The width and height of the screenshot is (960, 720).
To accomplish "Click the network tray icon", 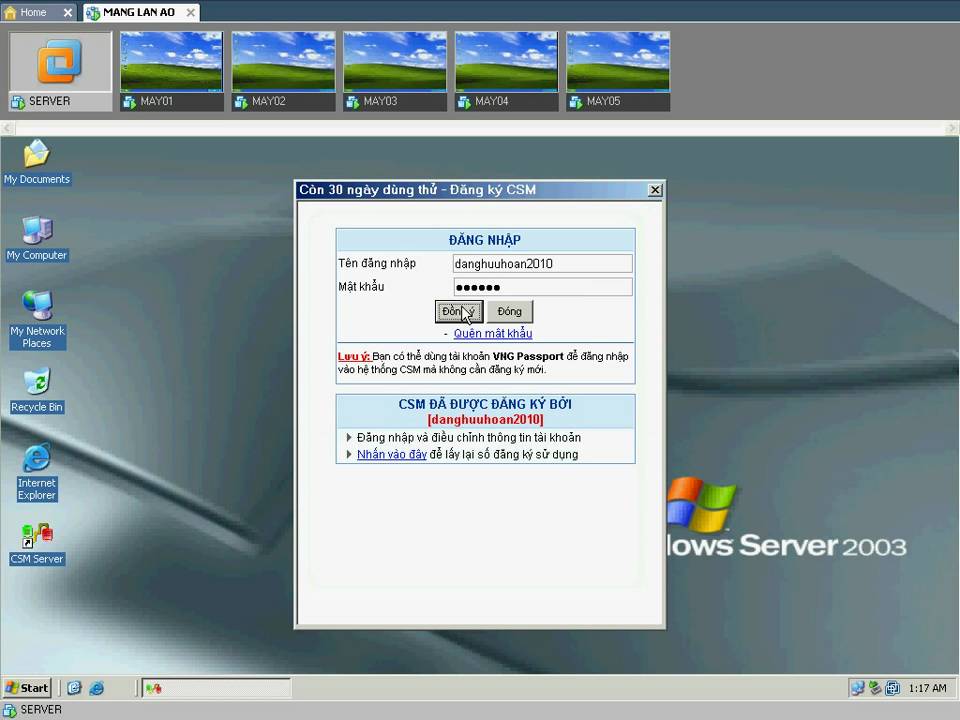I will (857, 688).
